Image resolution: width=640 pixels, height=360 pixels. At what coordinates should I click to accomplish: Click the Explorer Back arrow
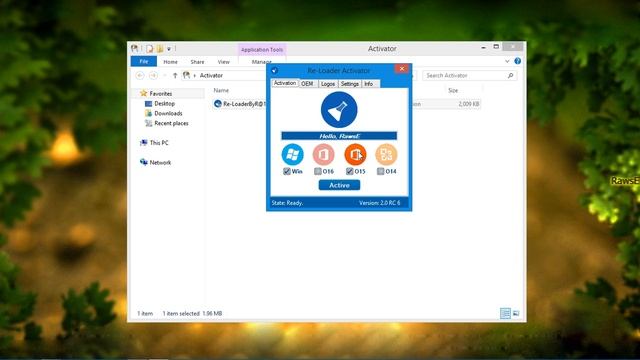pos(140,76)
